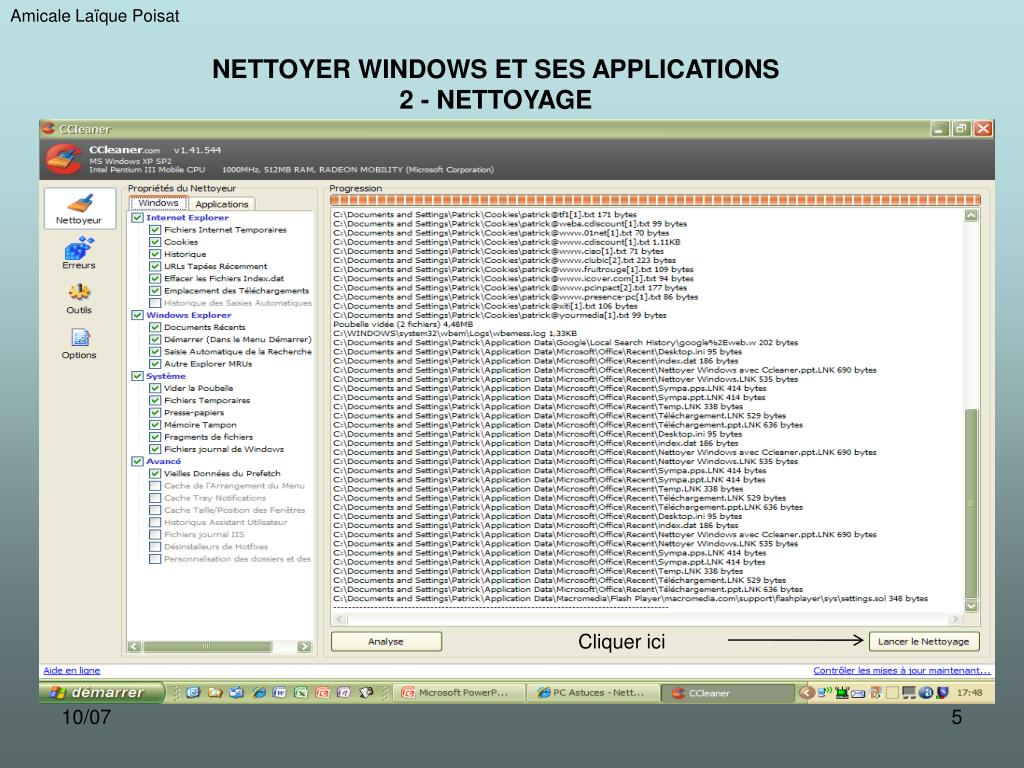Enable Cache de l'Arrangement du Menu
This screenshot has height=768, width=1024.
tap(155, 486)
